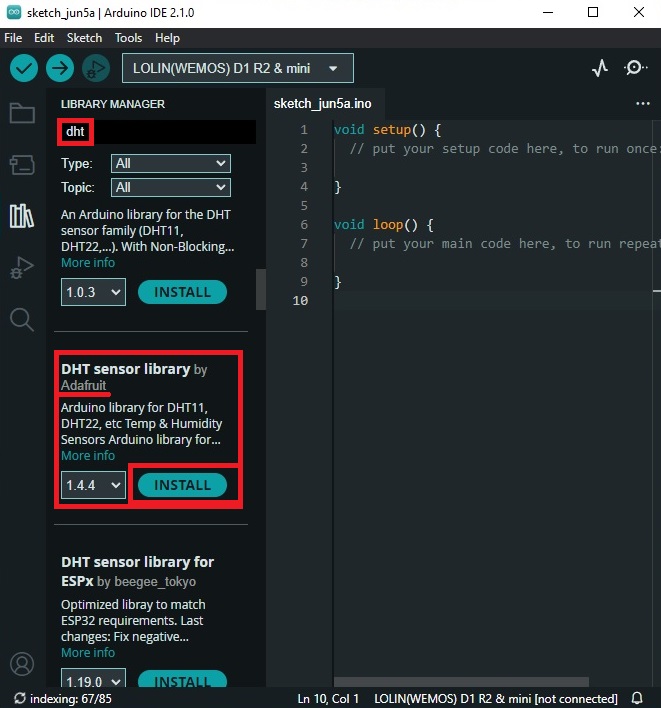661x708 pixels.
Task: Open the Tools menu
Action: (128, 37)
